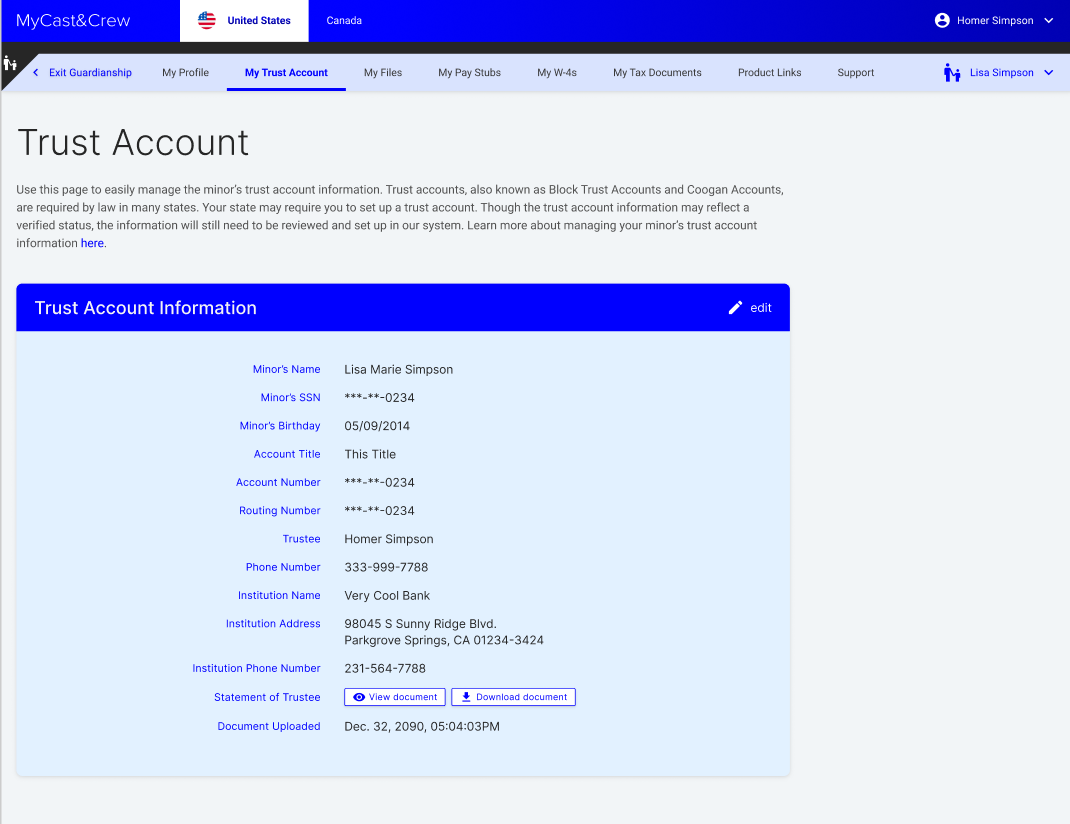Click the Lisa Simpson name in nav bar
This screenshot has height=824, width=1070.
pos(1002,72)
